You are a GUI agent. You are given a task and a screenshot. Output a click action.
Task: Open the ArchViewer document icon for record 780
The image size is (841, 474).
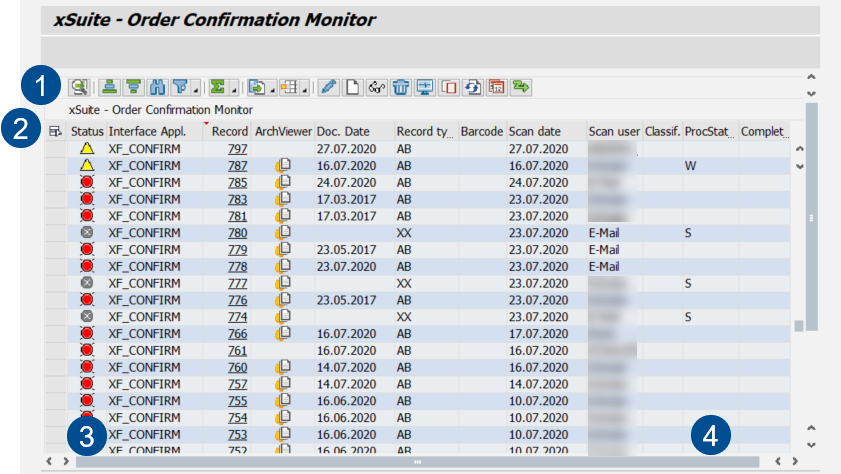point(283,233)
